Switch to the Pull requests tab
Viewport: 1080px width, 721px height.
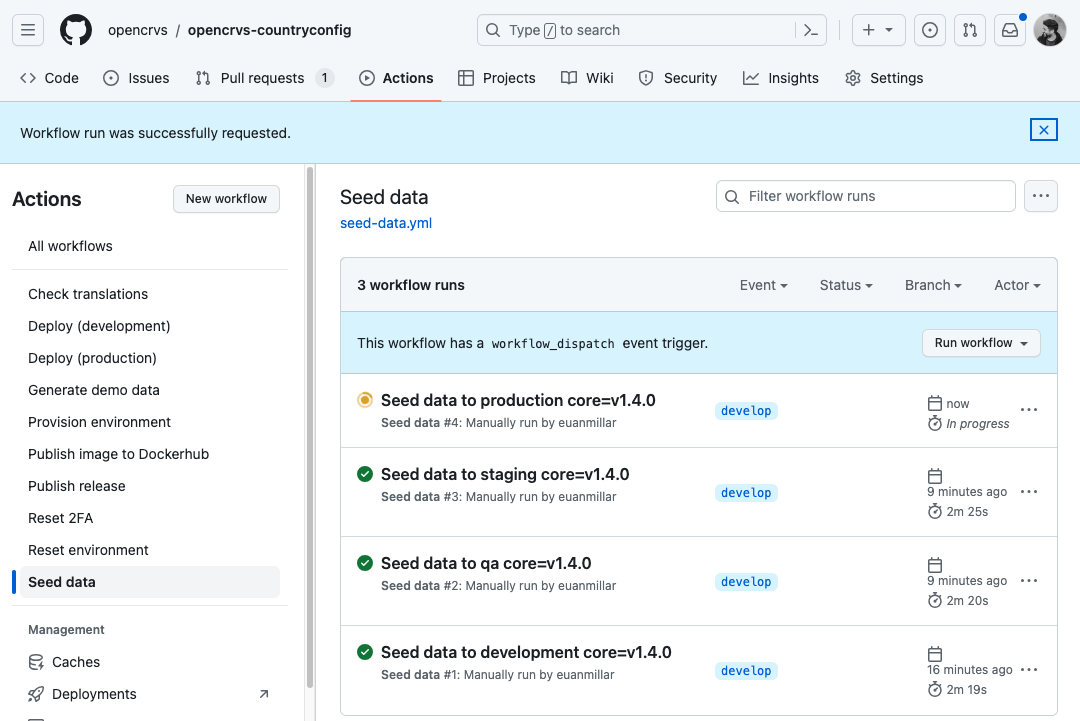tap(263, 78)
